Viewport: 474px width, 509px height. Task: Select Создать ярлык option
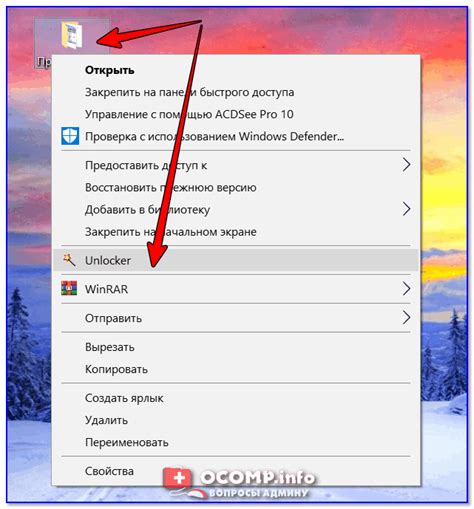click(x=124, y=398)
